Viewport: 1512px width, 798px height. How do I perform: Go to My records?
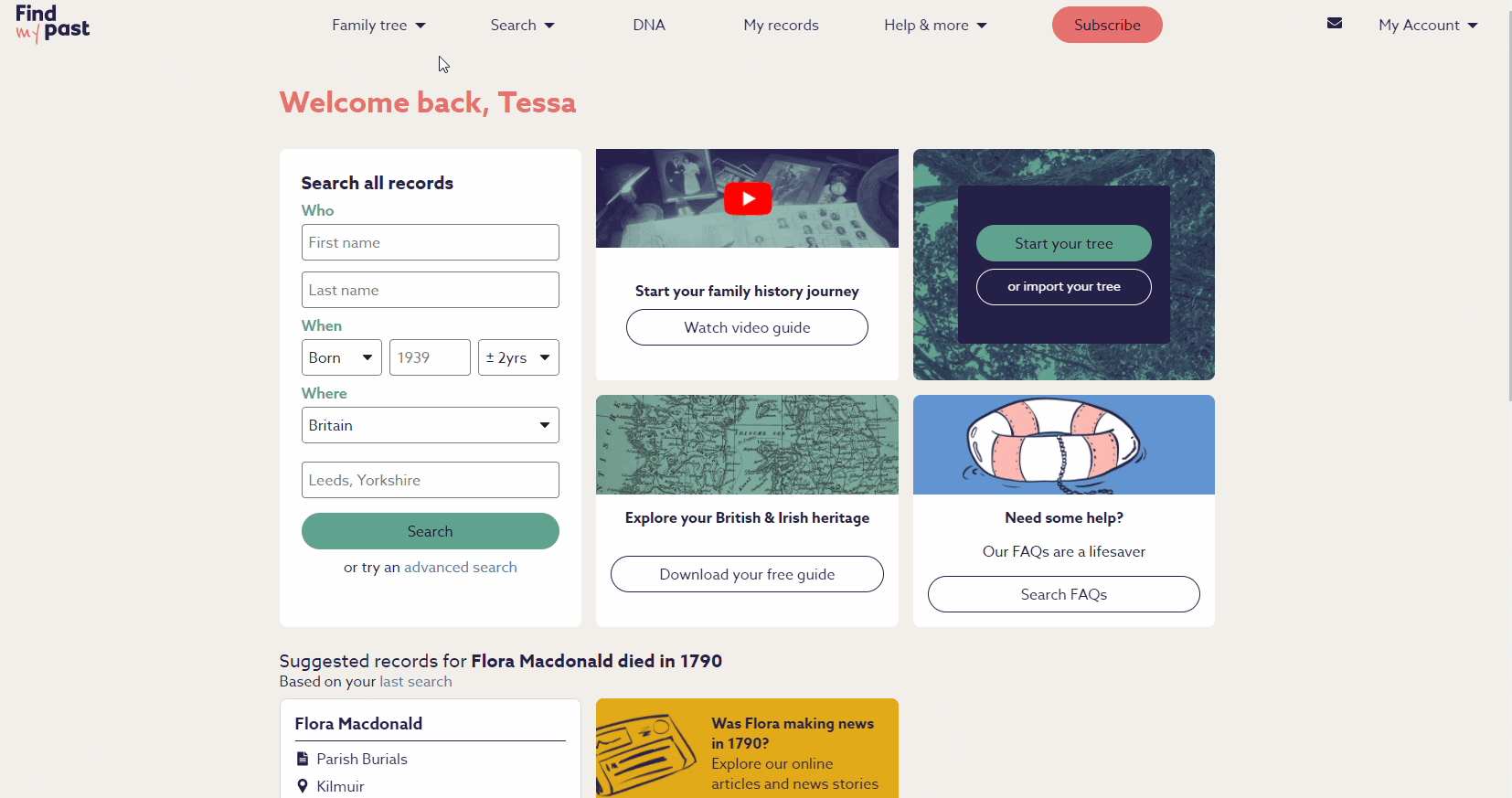tap(781, 26)
